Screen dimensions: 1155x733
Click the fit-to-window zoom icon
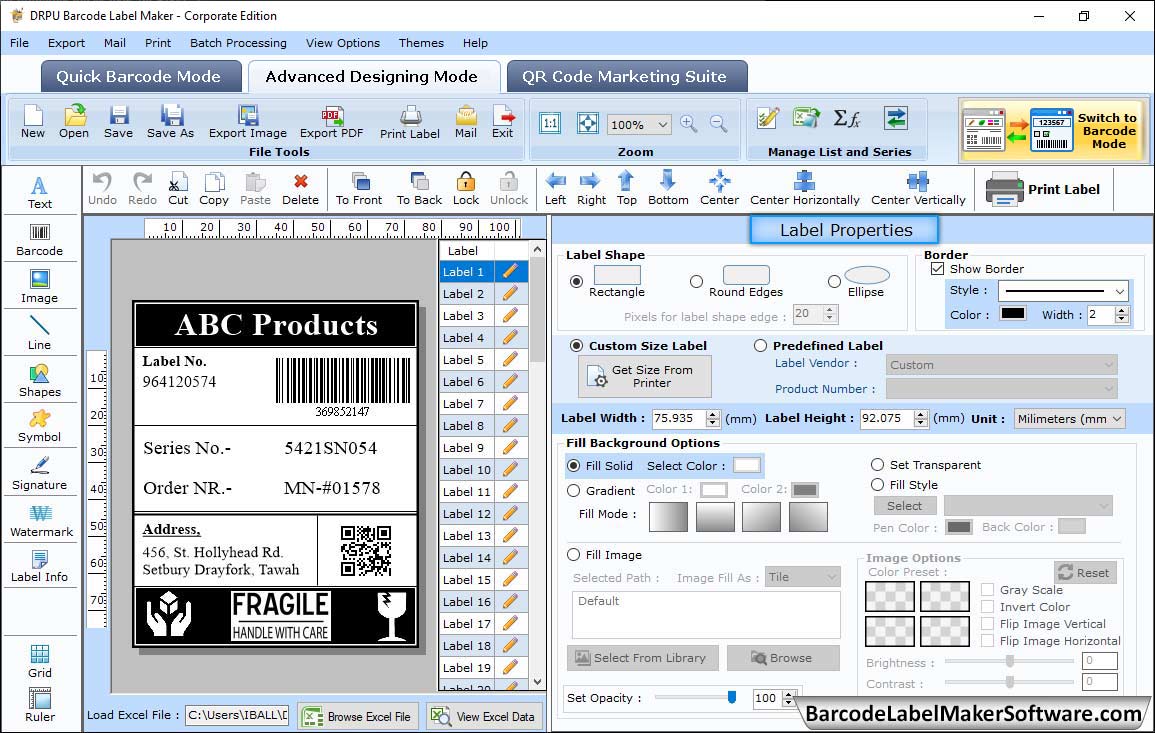coord(588,123)
